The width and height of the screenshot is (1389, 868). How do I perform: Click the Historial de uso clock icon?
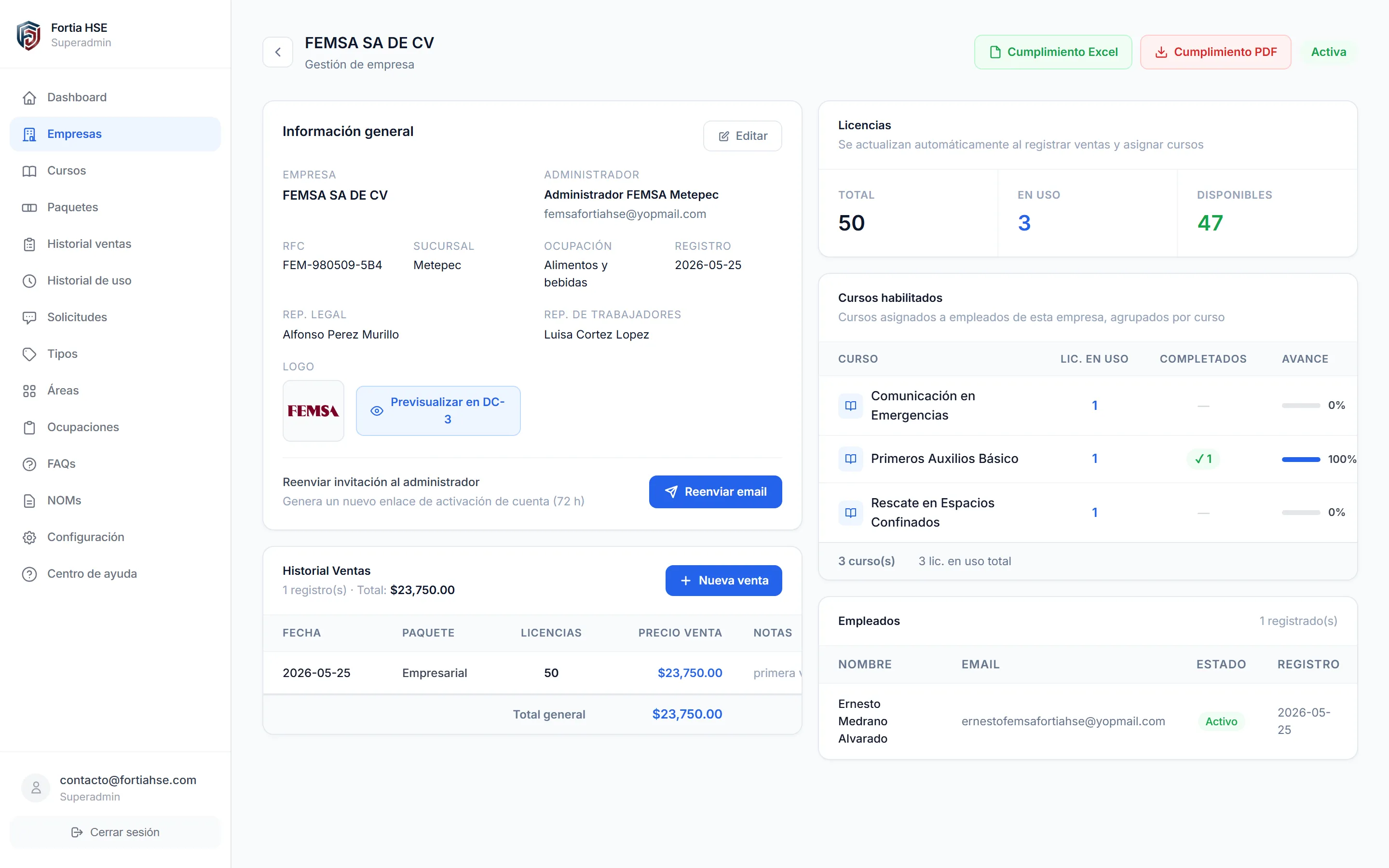tap(29, 281)
